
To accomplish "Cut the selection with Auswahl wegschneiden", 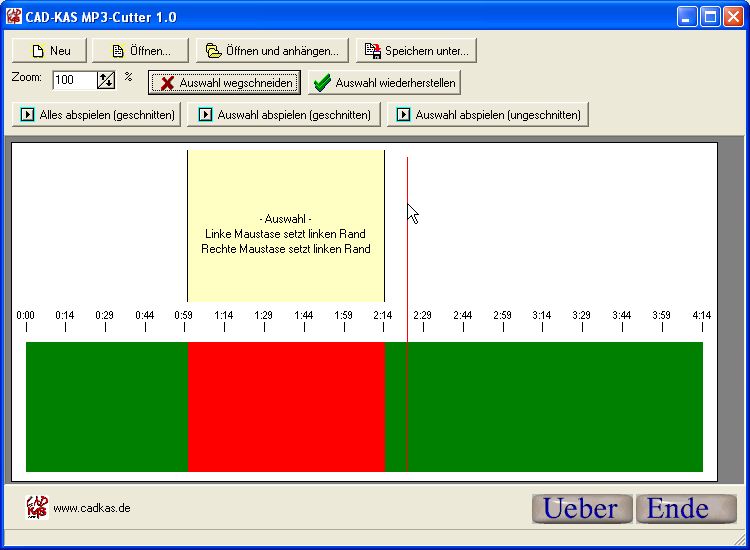I will point(225,83).
